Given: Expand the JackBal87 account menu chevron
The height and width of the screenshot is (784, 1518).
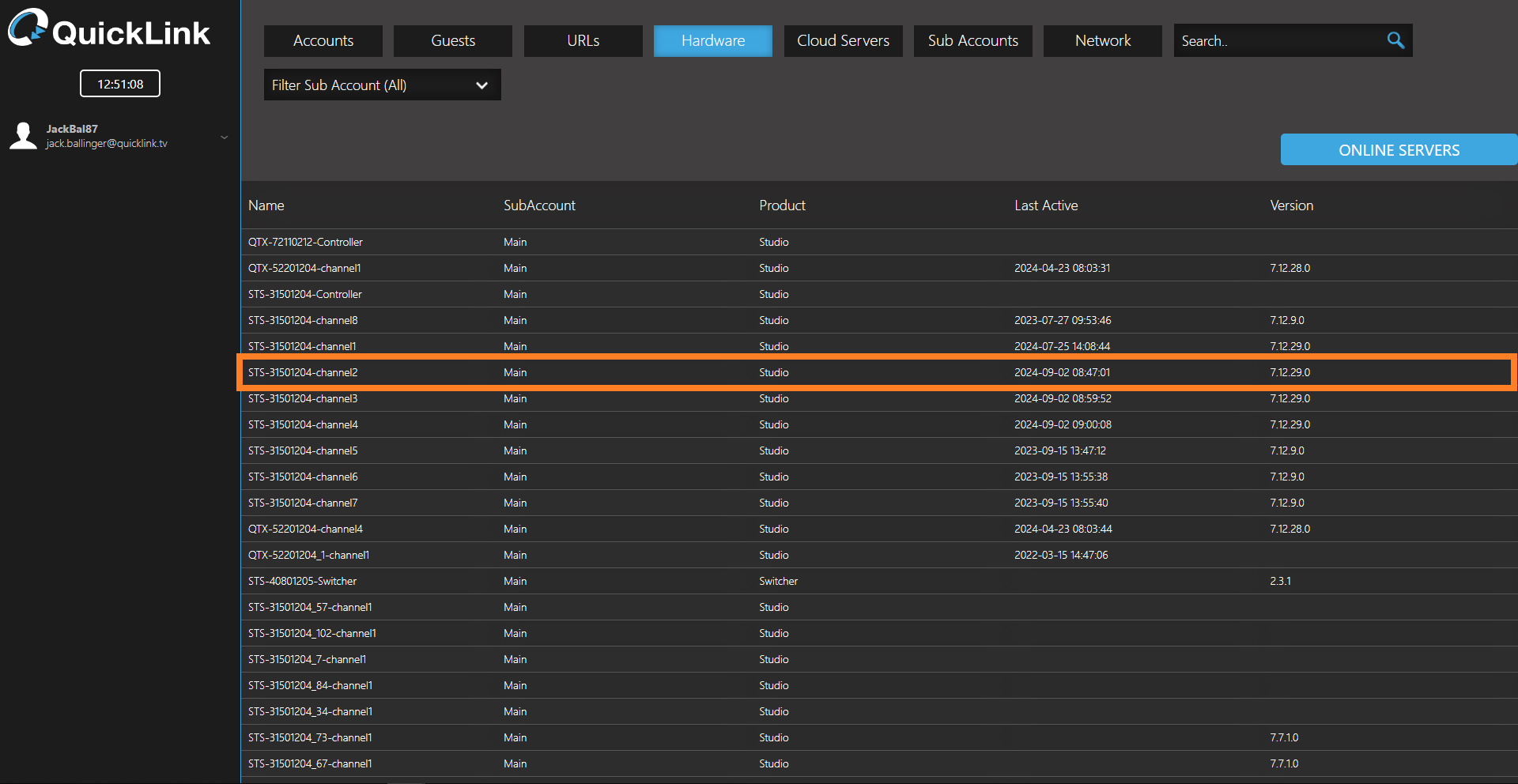Looking at the screenshot, I should pyautogui.click(x=224, y=137).
